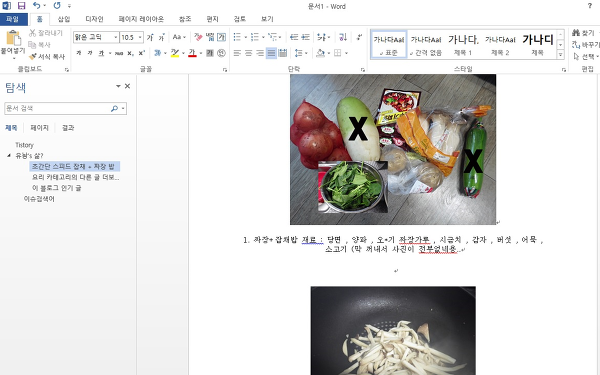Toggle Italic formatting
This screenshot has width=600, height=375.
tap(90, 53)
